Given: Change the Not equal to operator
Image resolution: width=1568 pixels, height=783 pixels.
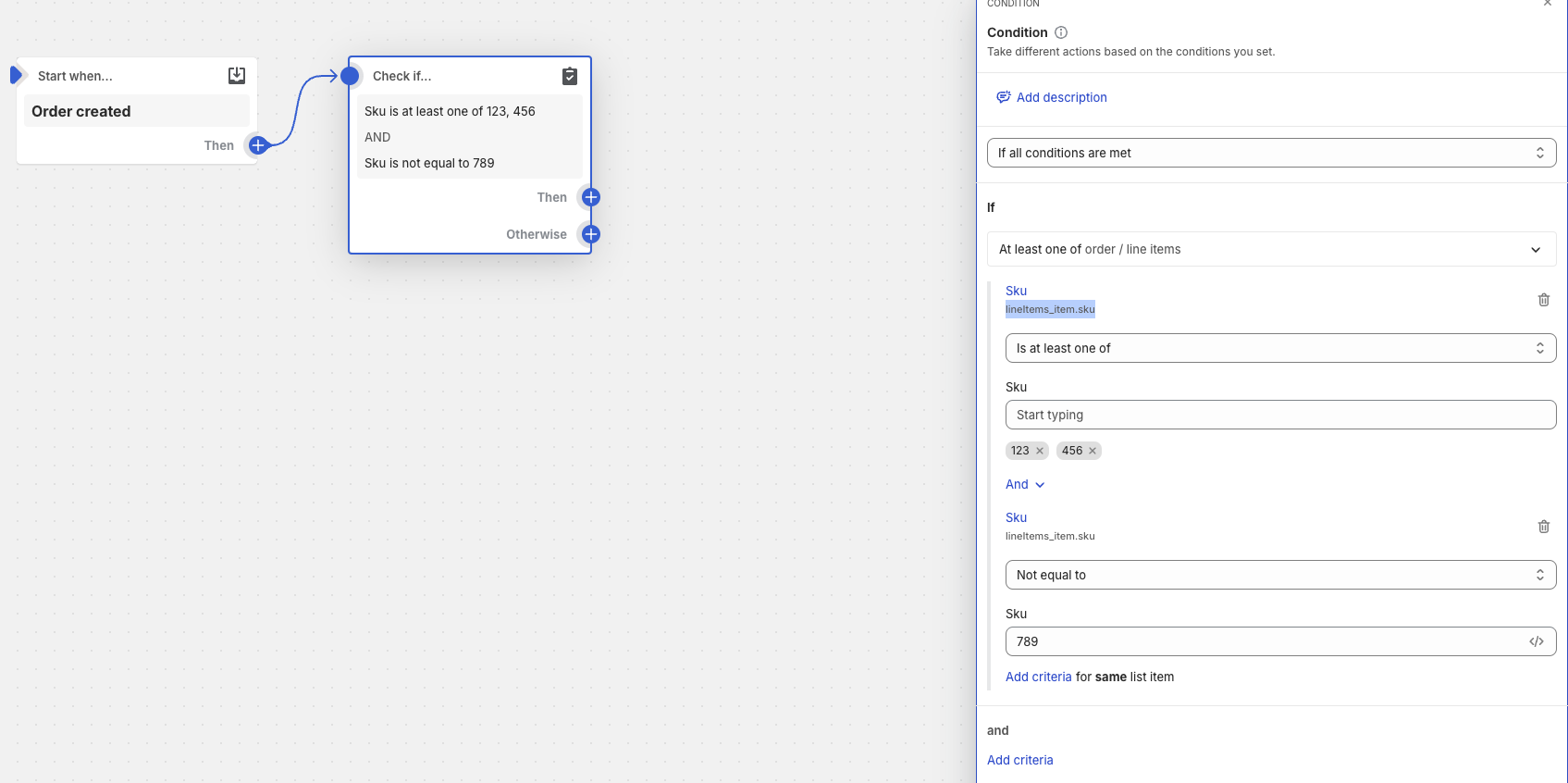Looking at the screenshot, I should point(1280,575).
